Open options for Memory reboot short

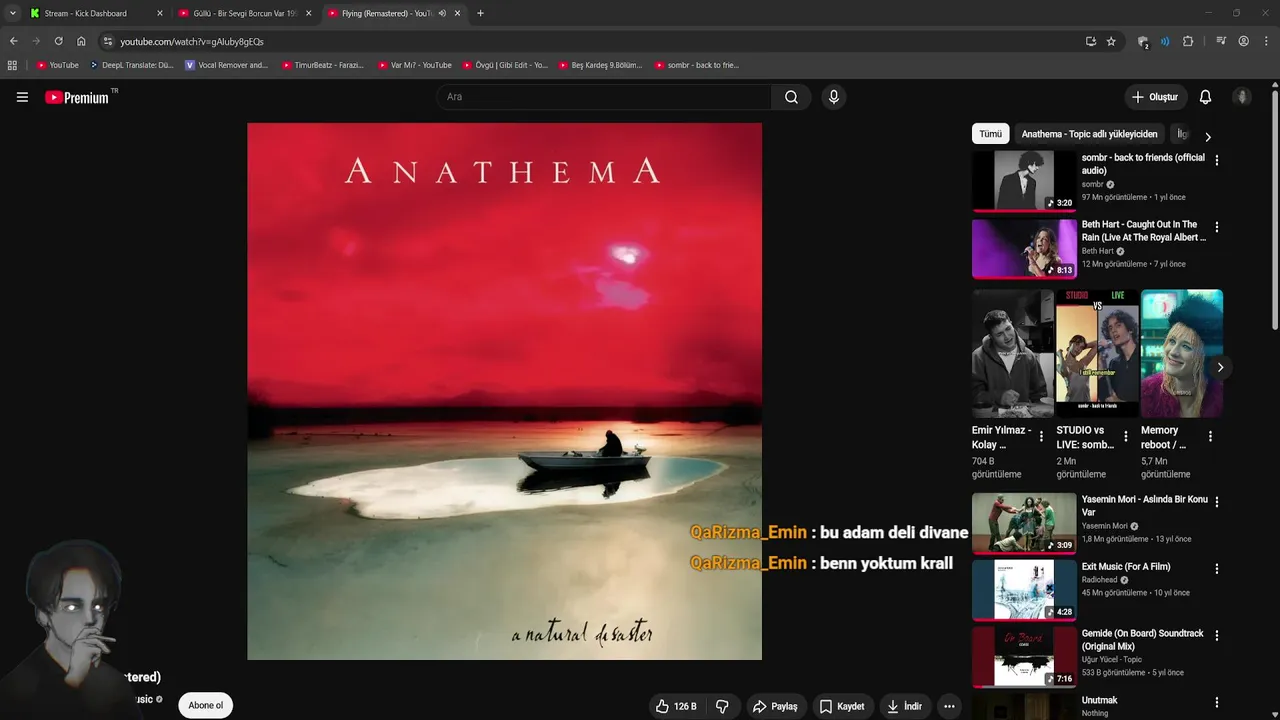[1210, 437]
